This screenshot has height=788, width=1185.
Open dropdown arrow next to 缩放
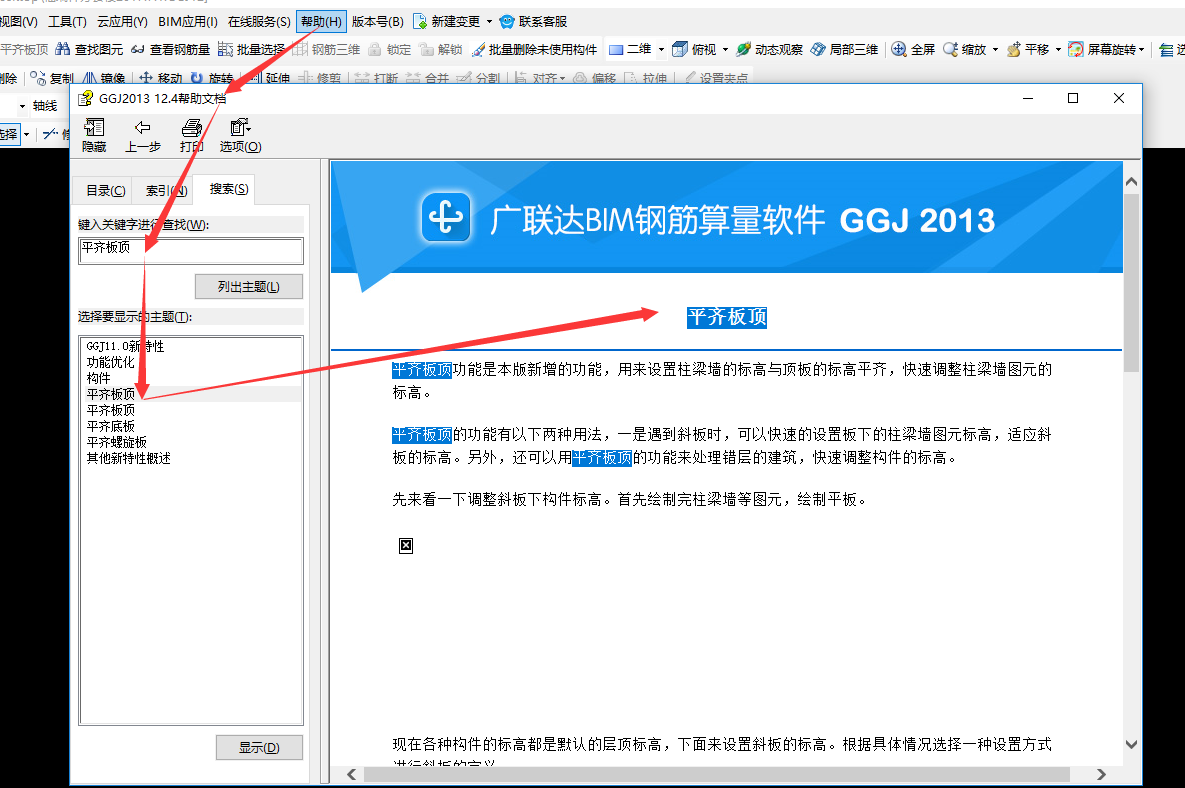995,49
